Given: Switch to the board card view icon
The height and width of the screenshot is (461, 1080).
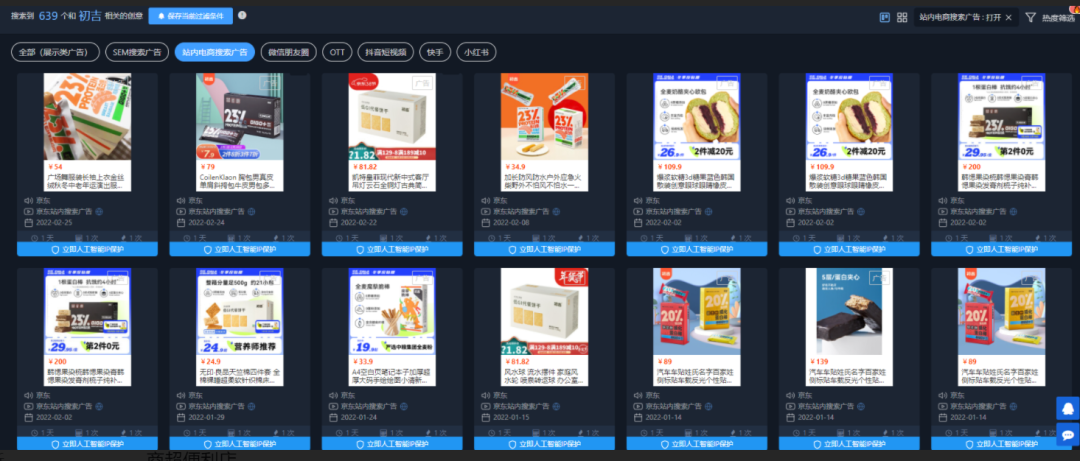Looking at the screenshot, I should point(885,17).
